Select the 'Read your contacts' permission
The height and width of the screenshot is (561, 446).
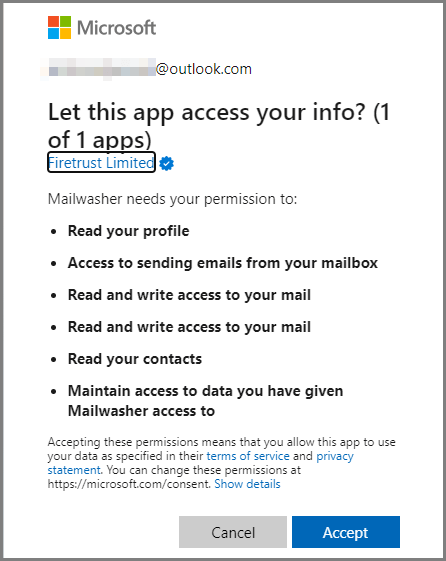(135, 359)
